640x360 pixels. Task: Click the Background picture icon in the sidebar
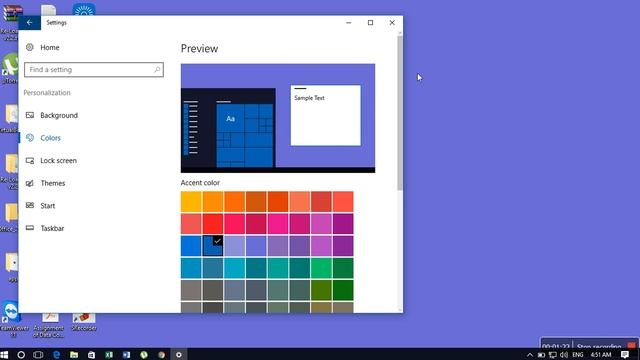pyautogui.click(x=30, y=115)
